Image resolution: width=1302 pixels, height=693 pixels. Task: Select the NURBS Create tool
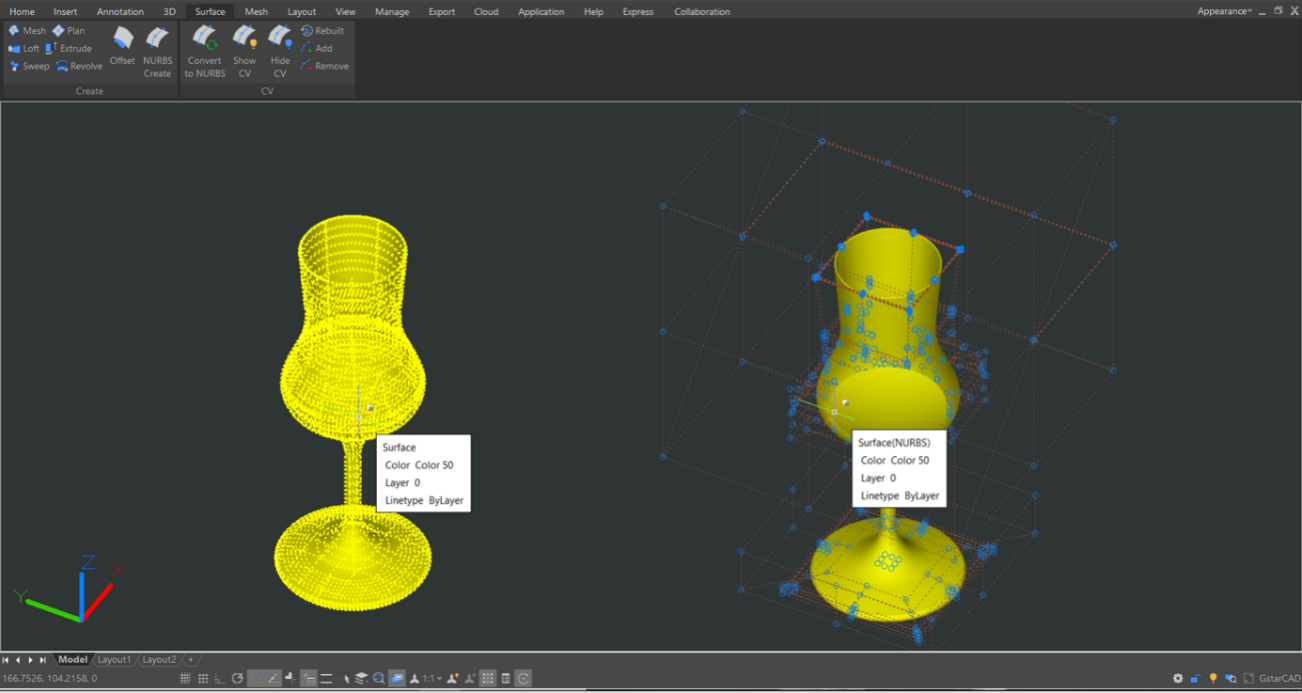coord(157,48)
